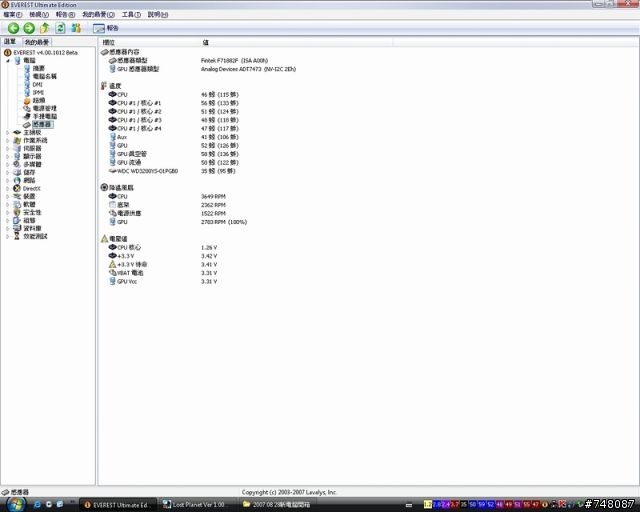Click the 3649 RPM CPU fan value
This screenshot has width=640, height=512.
213,197
